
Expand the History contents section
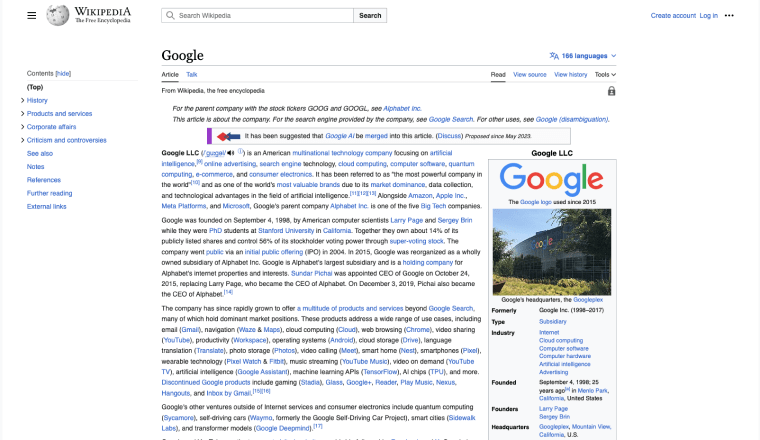pos(22,100)
